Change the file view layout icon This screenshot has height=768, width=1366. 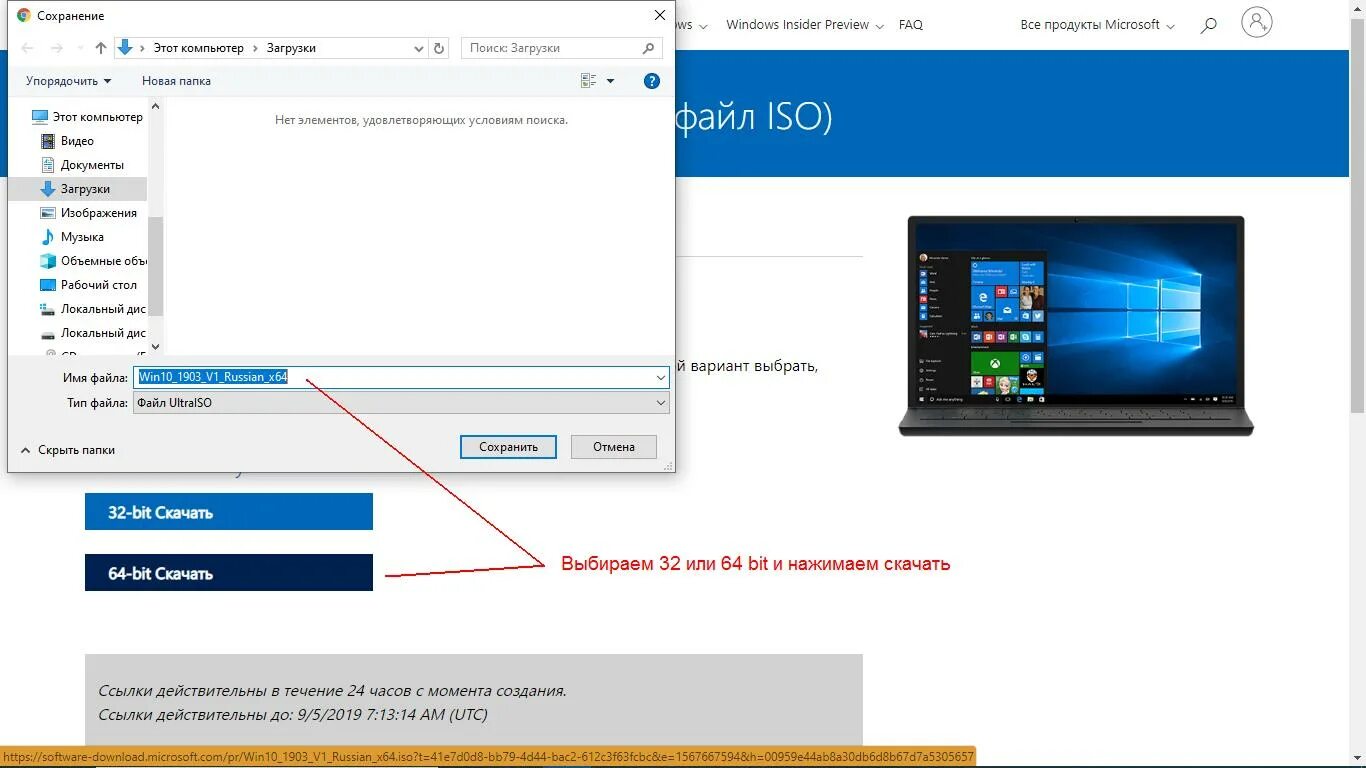click(588, 81)
